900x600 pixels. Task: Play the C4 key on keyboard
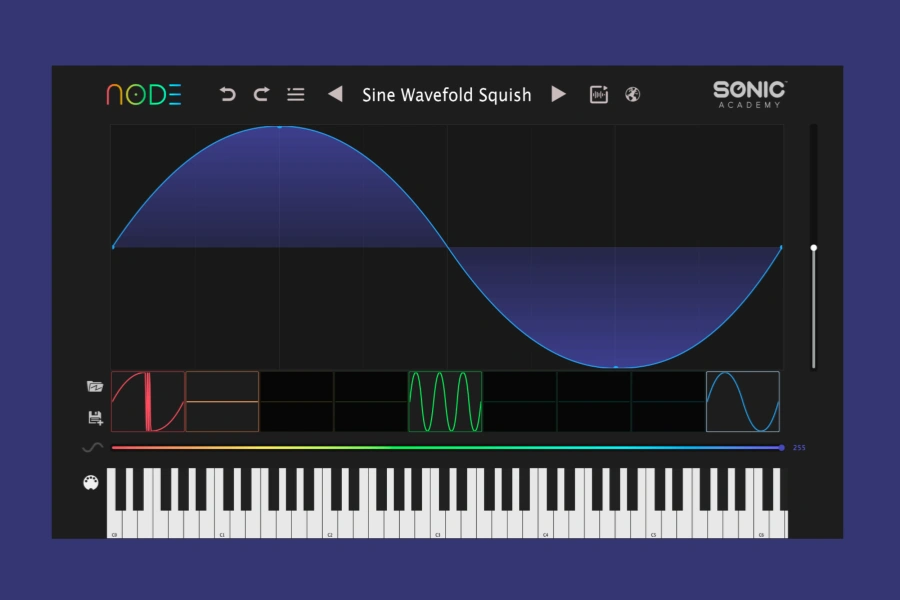pos(545,524)
